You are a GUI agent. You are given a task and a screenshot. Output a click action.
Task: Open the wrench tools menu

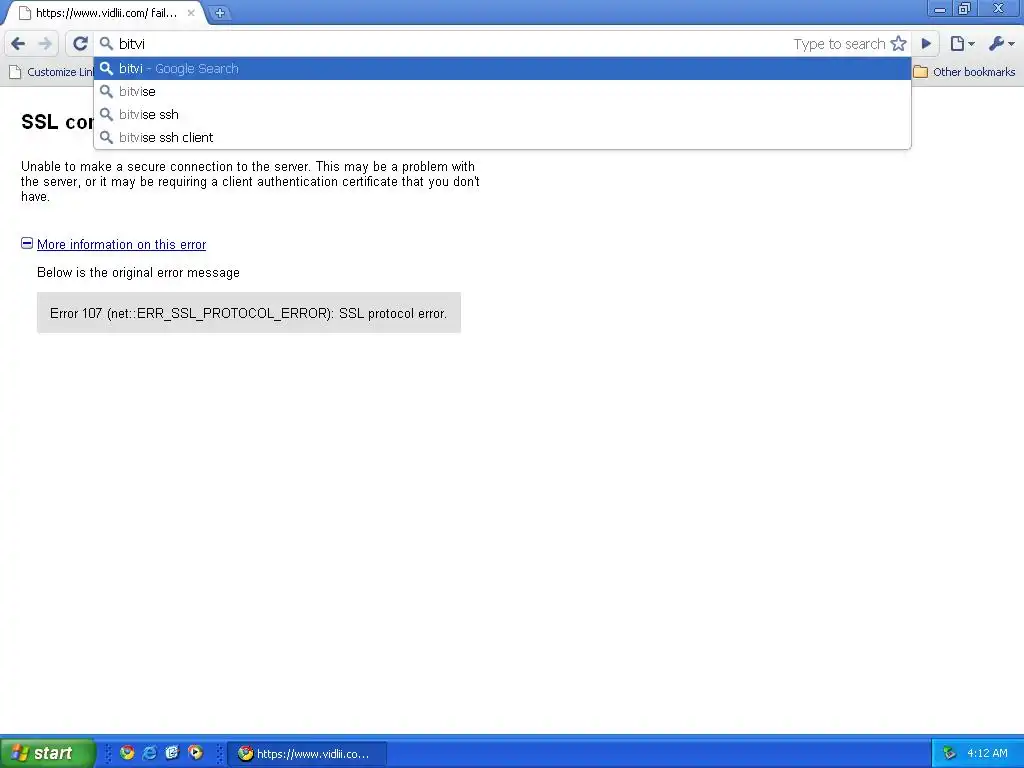coord(1001,44)
